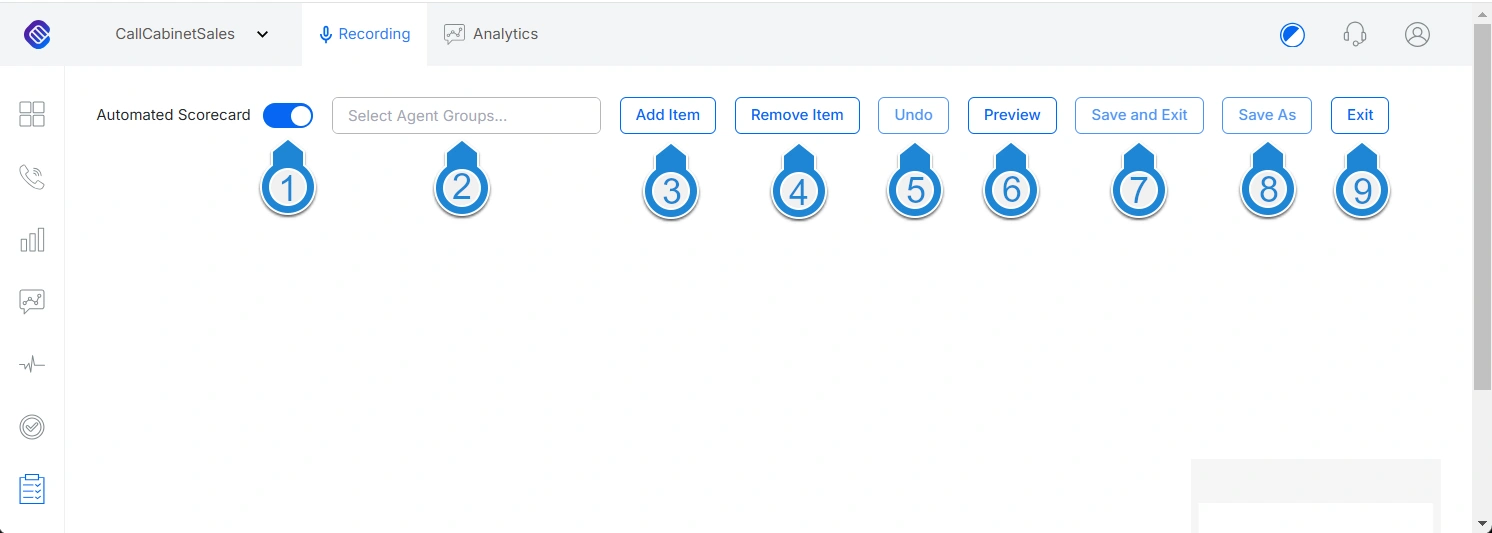
Task: Switch to the Analytics tab
Action: (491, 34)
